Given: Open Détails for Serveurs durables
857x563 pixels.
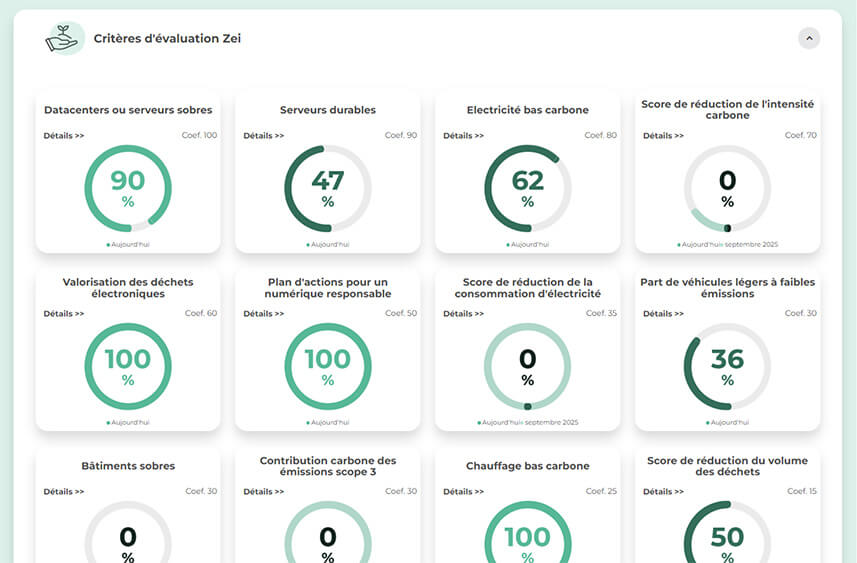Looking at the screenshot, I should point(264,136).
